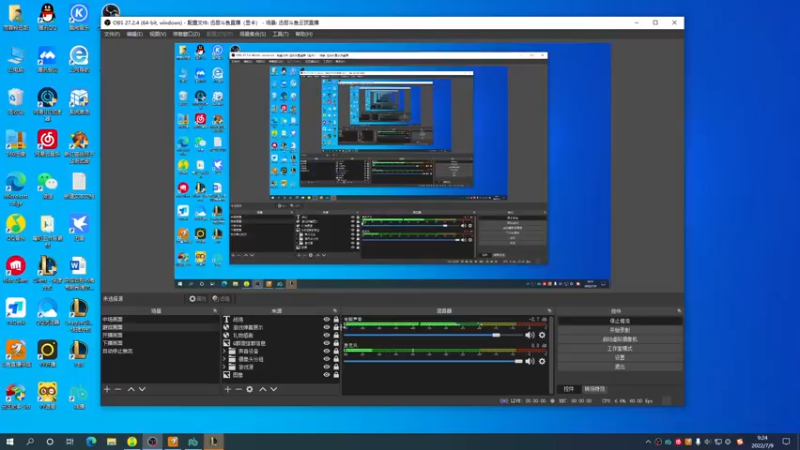
Task: Add a new scene with the plus icon under Scenes
Action: [107, 389]
